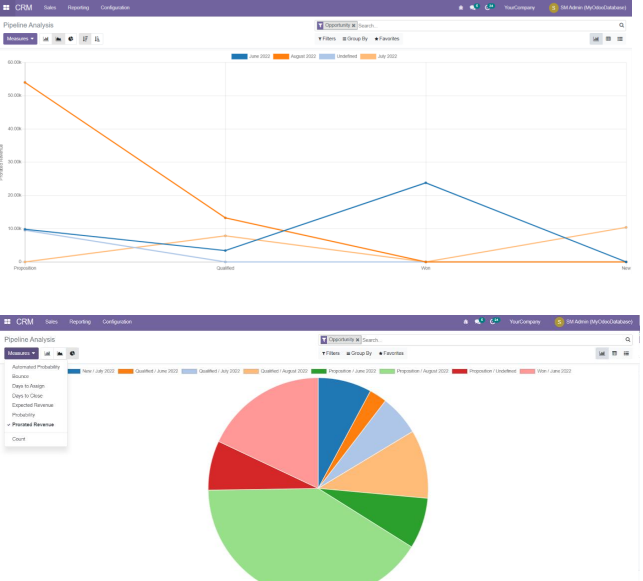Expand Group By options in line chart panel
This screenshot has width=643, height=581.
tap(357, 39)
